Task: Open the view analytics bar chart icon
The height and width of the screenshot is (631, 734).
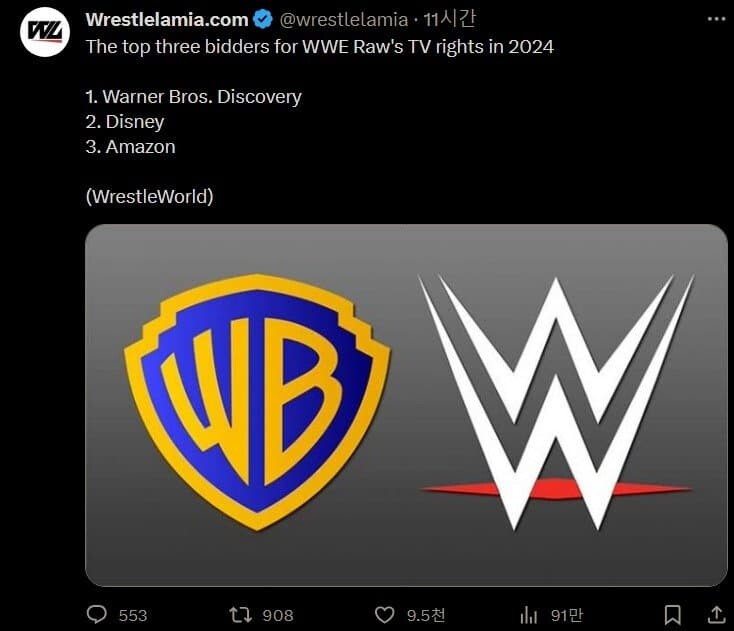Action: click(x=528, y=615)
